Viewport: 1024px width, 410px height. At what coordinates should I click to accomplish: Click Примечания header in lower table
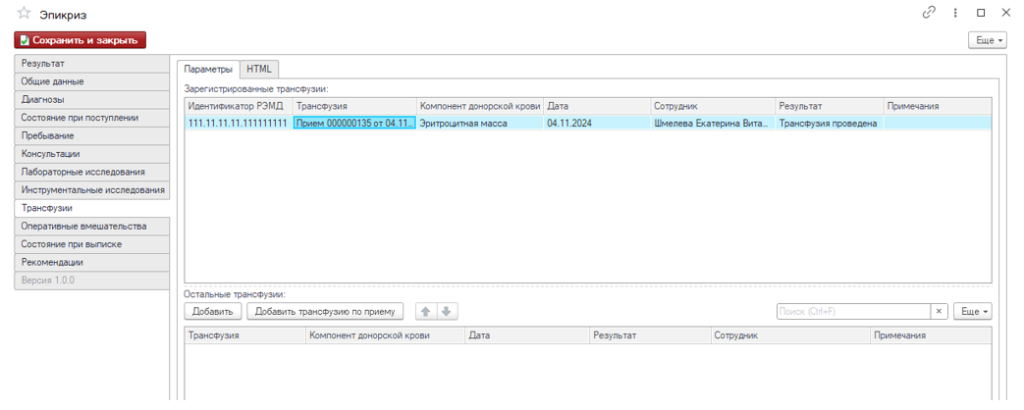[x=931, y=335]
